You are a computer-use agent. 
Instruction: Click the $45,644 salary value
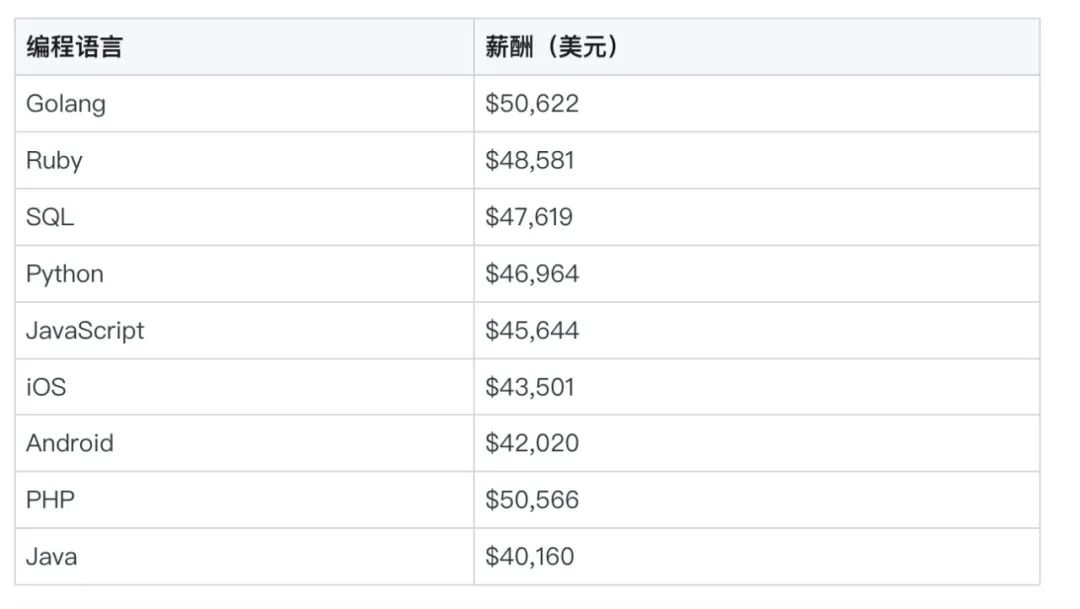[x=532, y=331]
